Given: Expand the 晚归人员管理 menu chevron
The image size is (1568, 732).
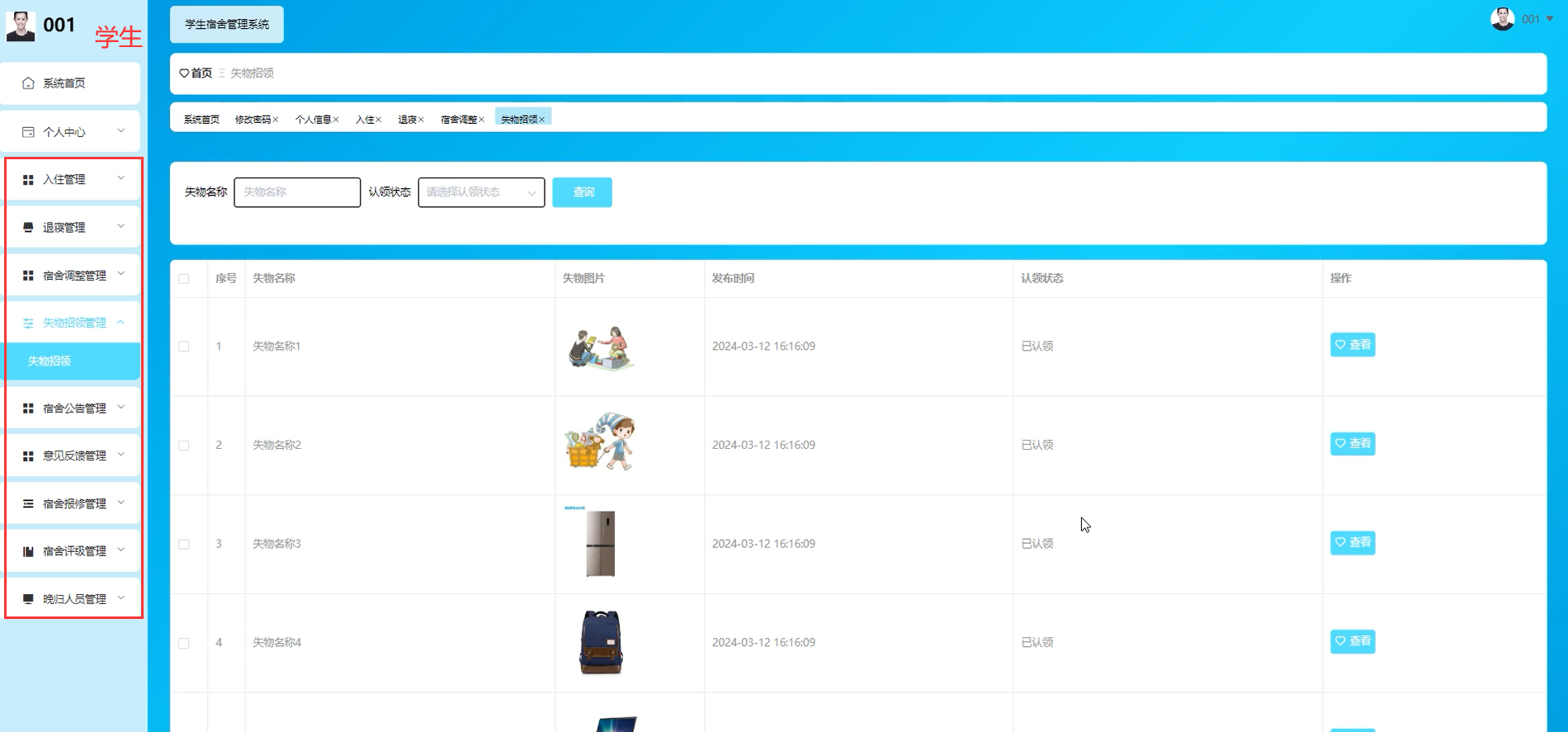Looking at the screenshot, I should [x=121, y=597].
